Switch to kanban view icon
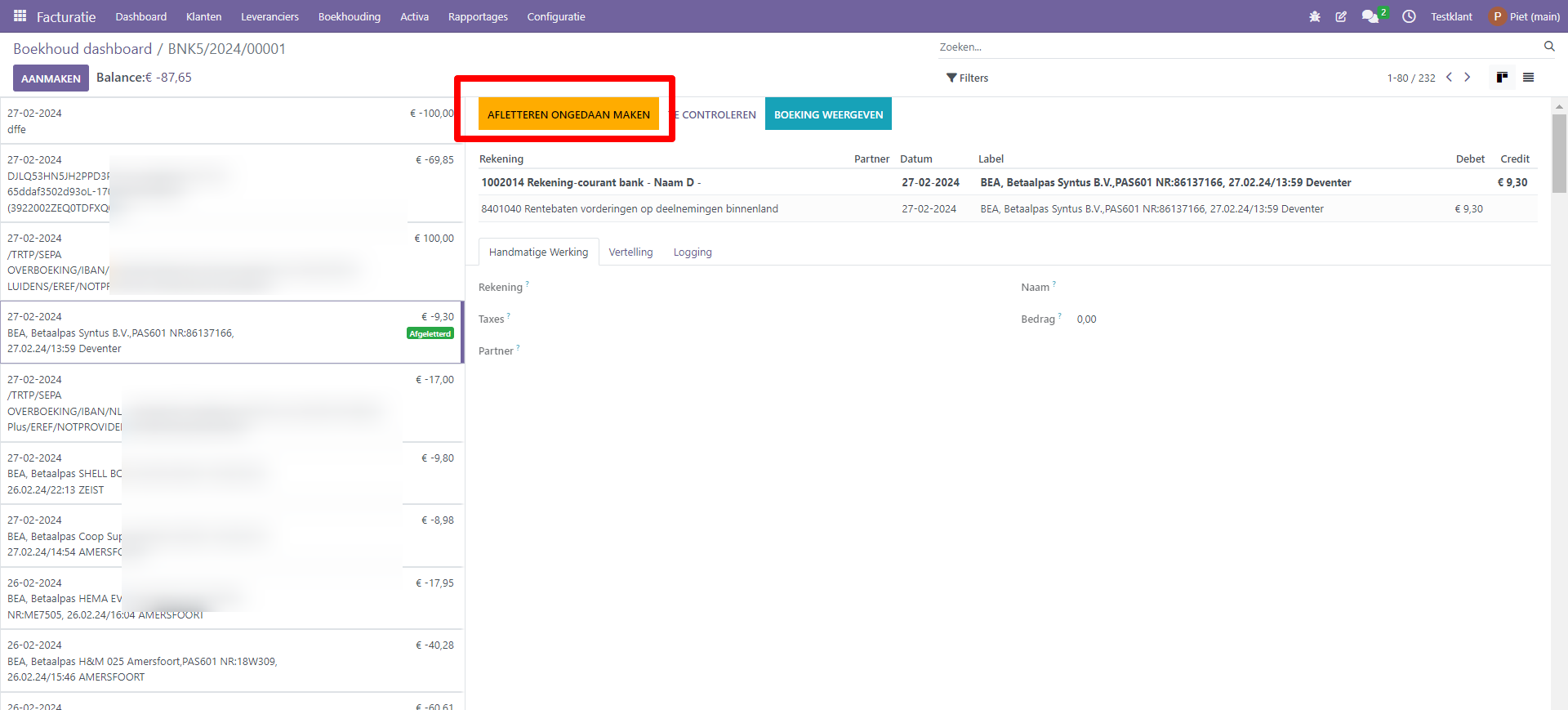 (1501, 78)
